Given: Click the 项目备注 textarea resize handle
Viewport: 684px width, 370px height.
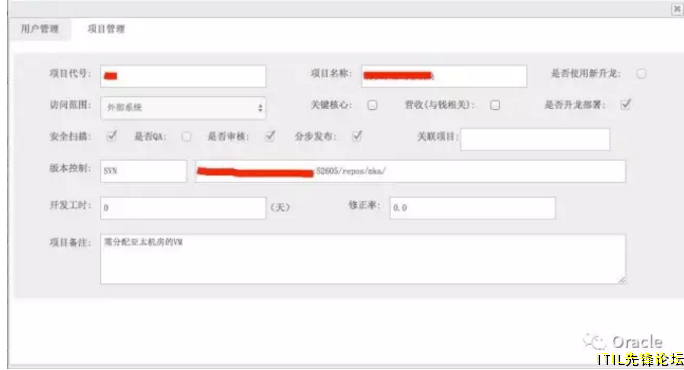Looking at the screenshot, I should point(622,280).
